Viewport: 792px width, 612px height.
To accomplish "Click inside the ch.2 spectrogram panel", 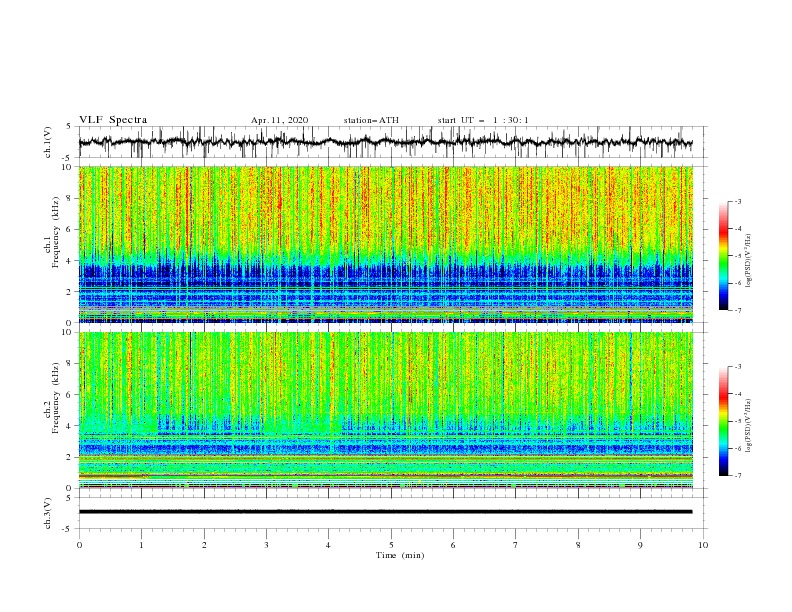I will (385, 410).
